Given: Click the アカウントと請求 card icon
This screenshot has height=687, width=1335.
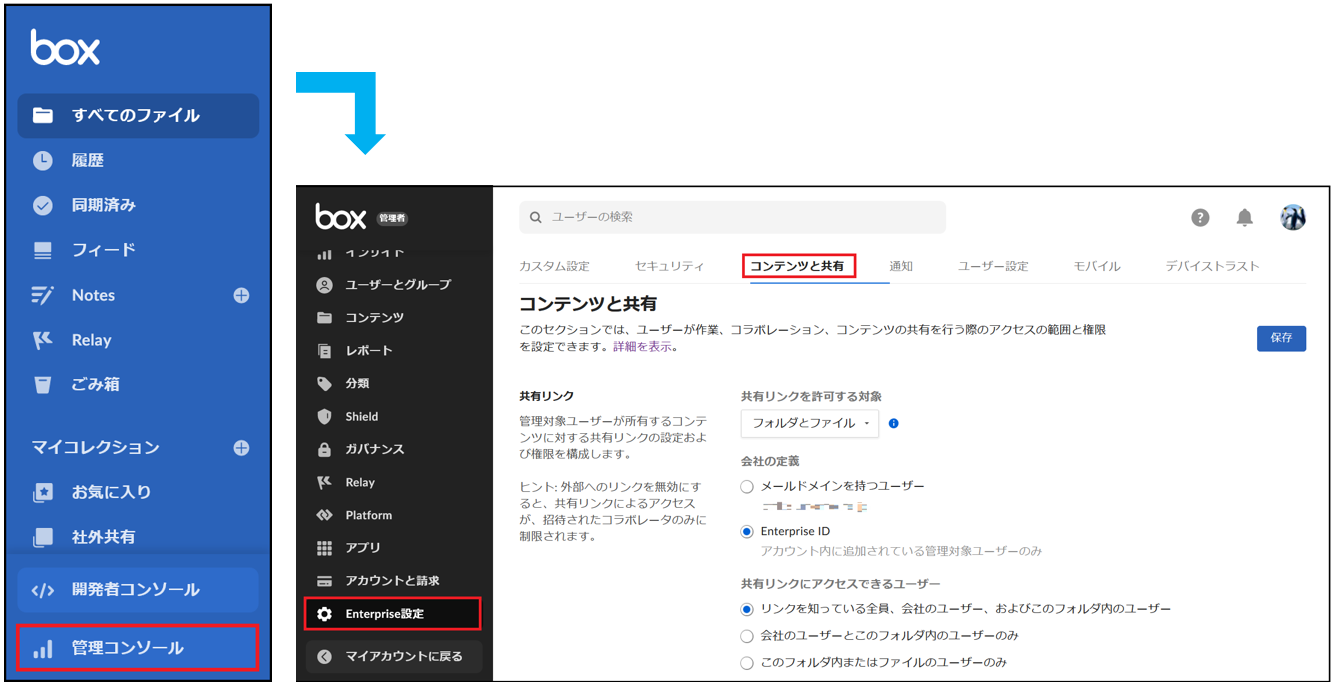Looking at the screenshot, I should click(x=324, y=581).
